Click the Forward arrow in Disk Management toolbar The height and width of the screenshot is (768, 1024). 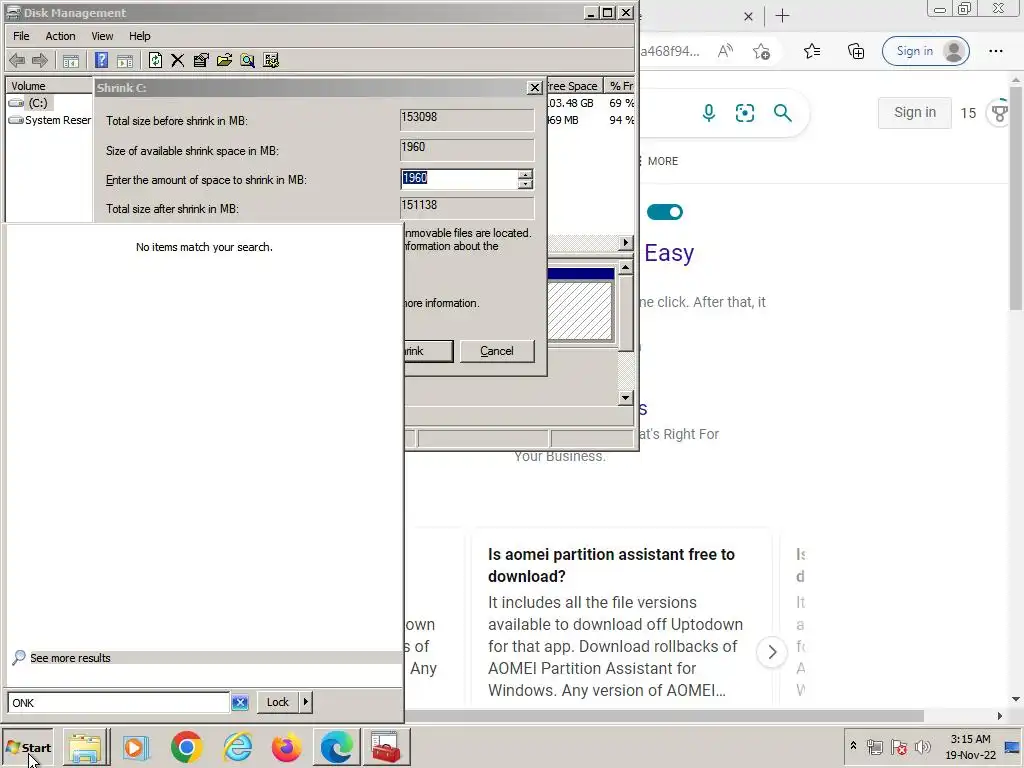click(x=40, y=61)
